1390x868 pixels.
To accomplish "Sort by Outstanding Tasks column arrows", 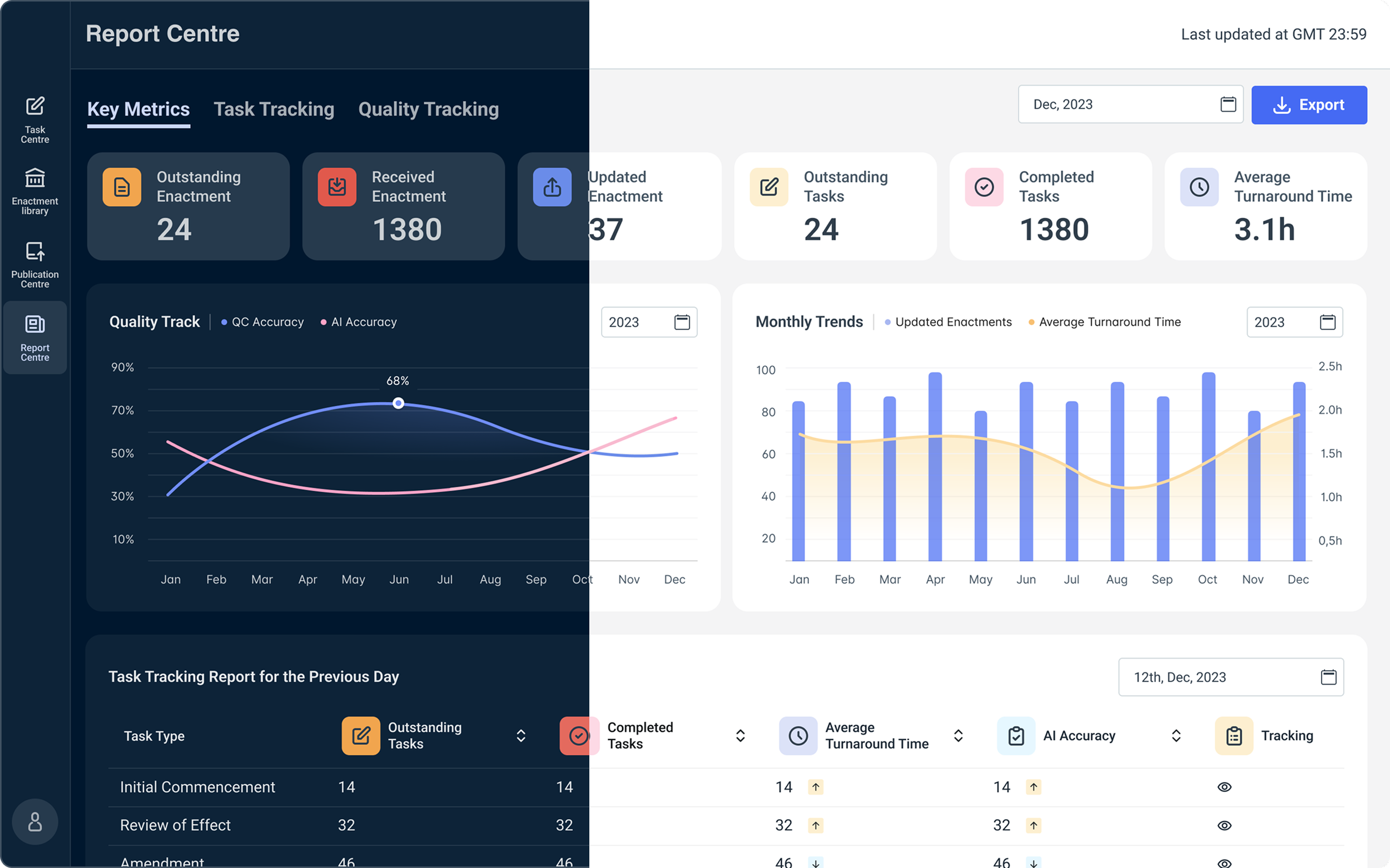I will click(521, 736).
